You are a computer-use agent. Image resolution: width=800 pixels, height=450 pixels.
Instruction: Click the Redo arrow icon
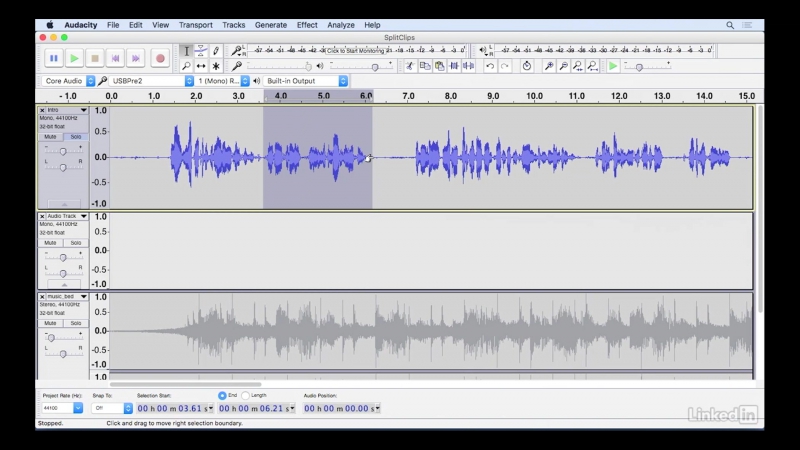(x=505, y=66)
